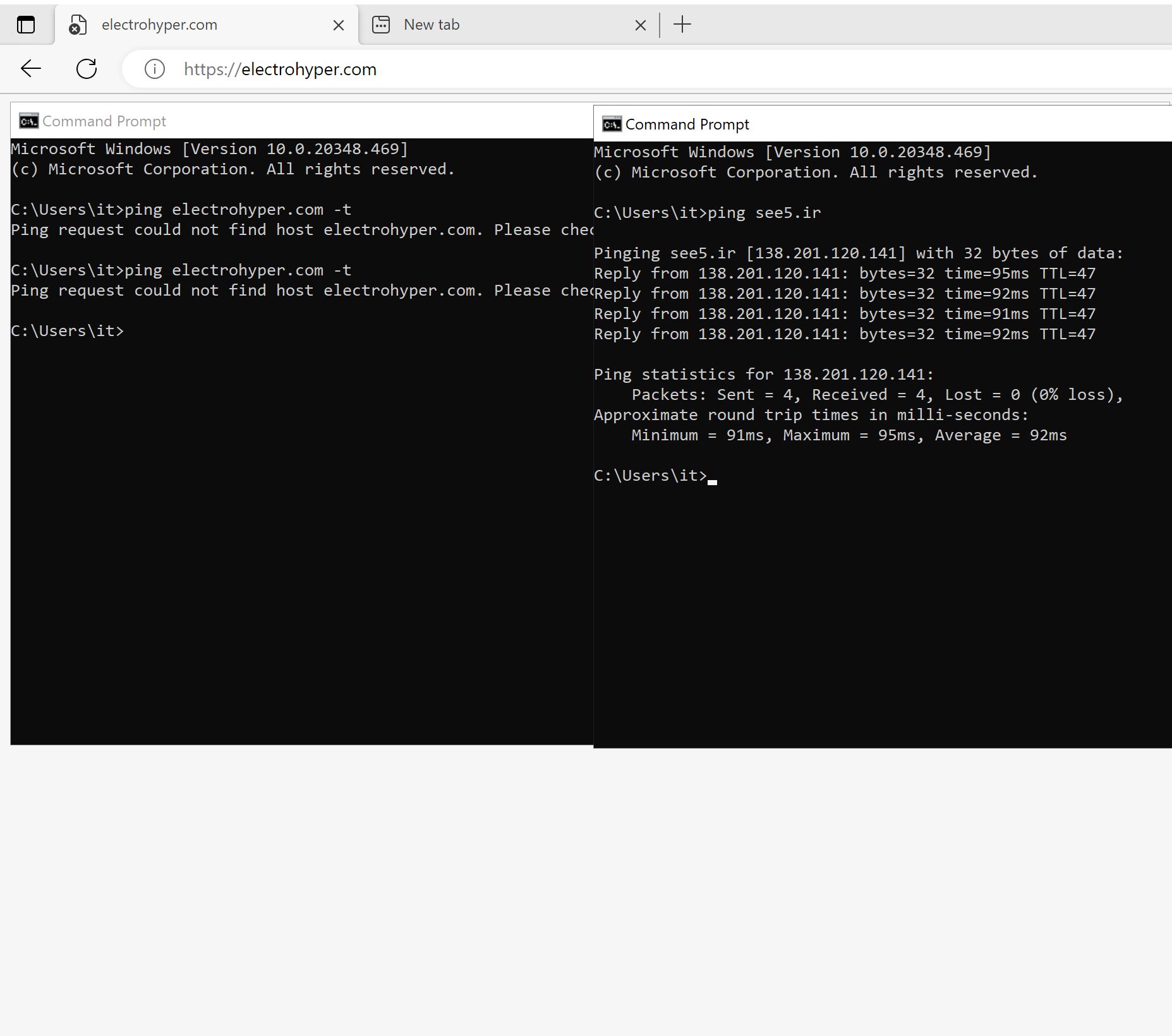
Task: Click the electrohyper.com tab's error page favicon
Action: 77,25
